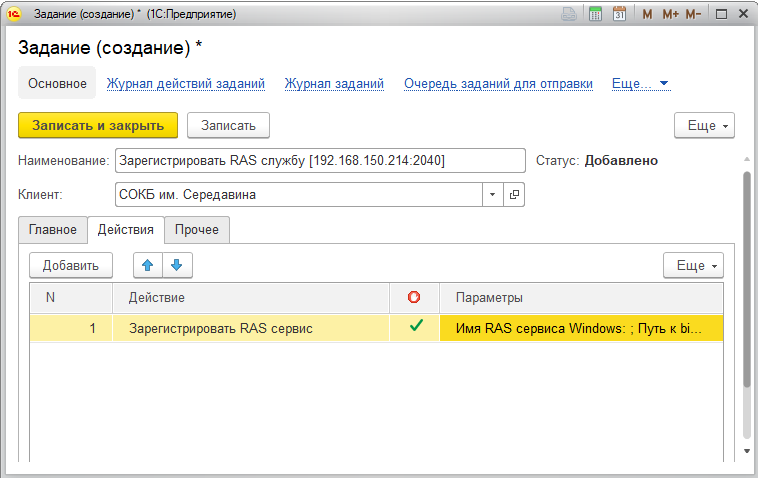Move action down with blue arrow
This screenshot has width=758, height=478.
(177, 265)
